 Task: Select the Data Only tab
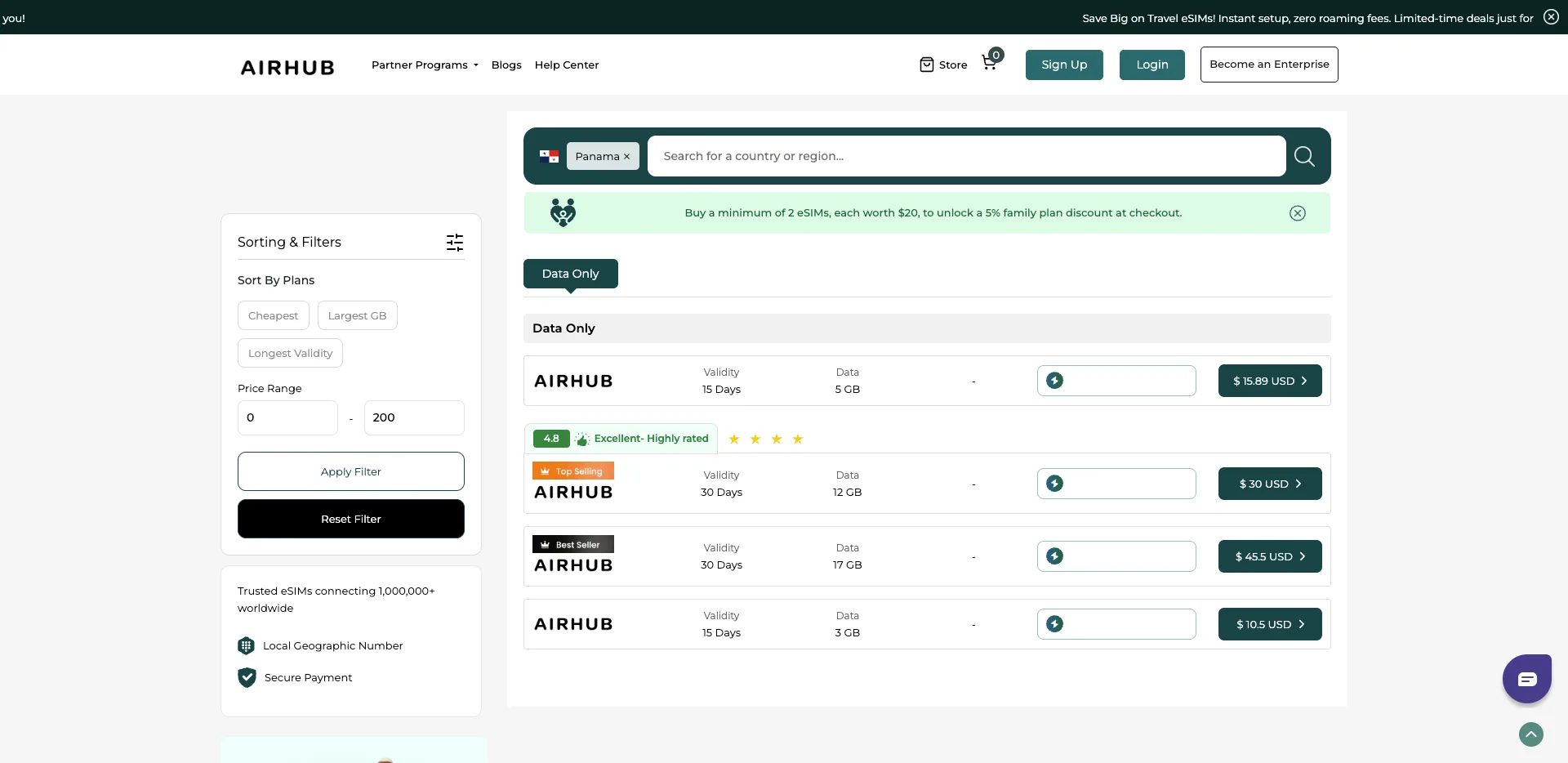(x=571, y=274)
